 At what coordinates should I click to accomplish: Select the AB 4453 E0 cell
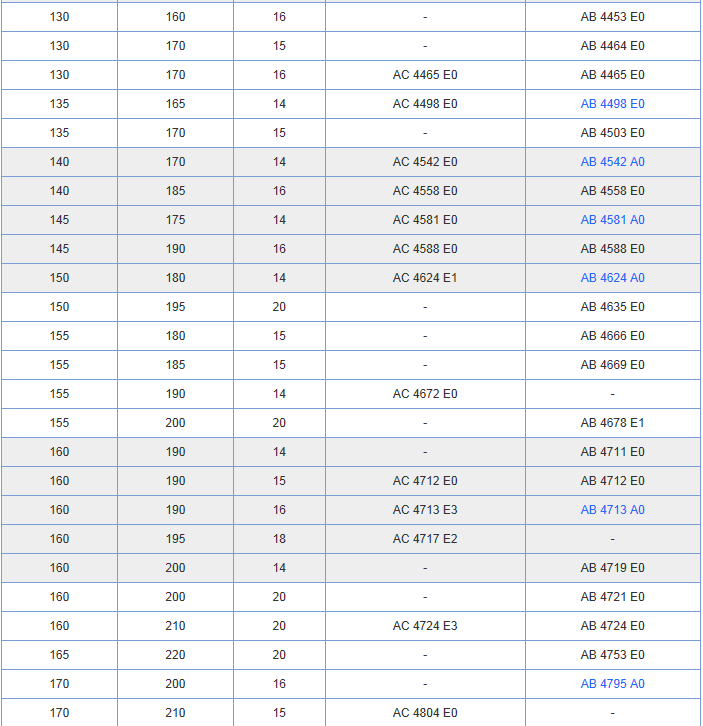(x=612, y=17)
